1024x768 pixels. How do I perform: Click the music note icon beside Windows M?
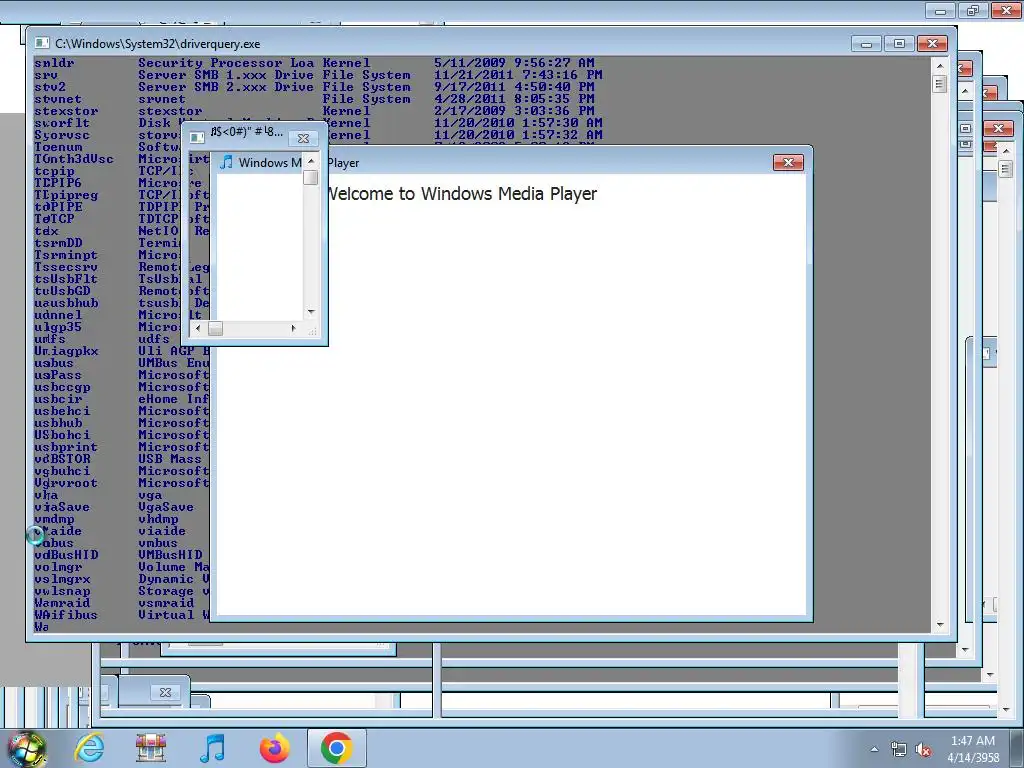pyautogui.click(x=226, y=162)
